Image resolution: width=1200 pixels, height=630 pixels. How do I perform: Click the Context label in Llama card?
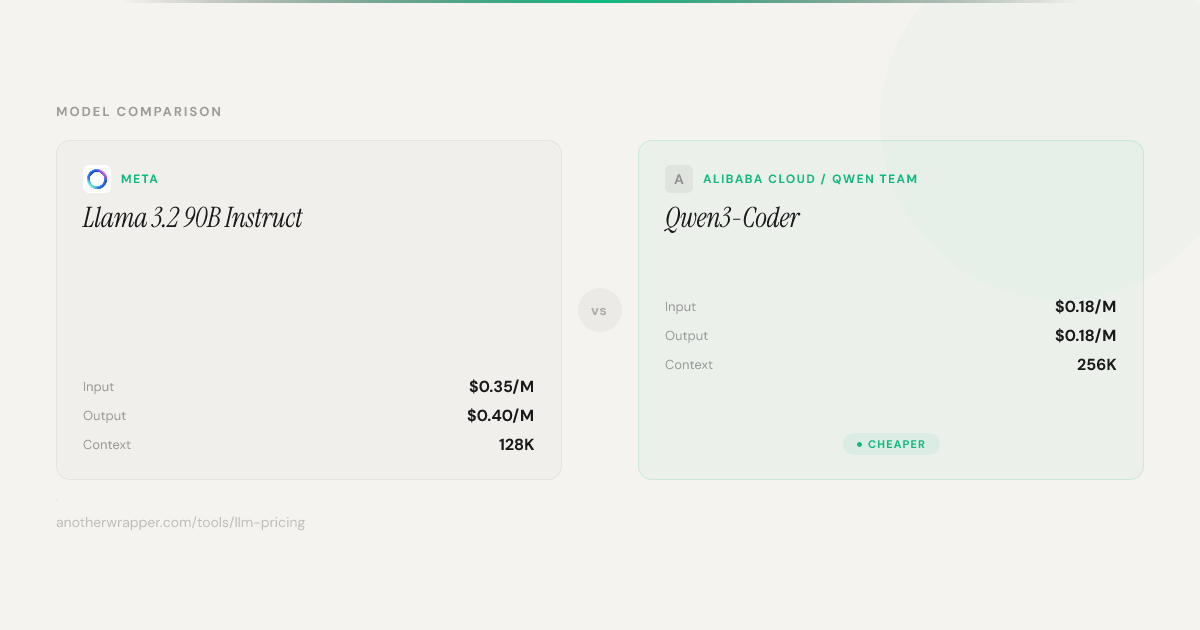pos(107,445)
